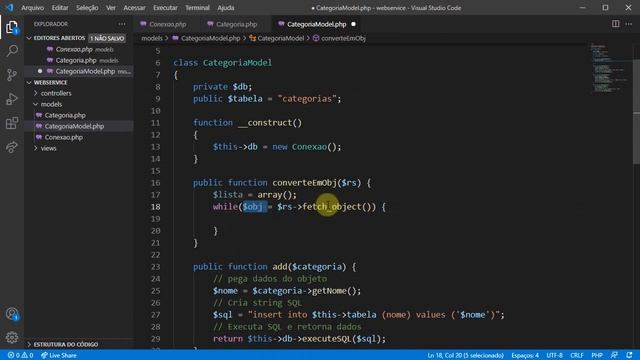Open the editor more actions ellipsis
This screenshot has height=360, width=640.
coord(629,24)
